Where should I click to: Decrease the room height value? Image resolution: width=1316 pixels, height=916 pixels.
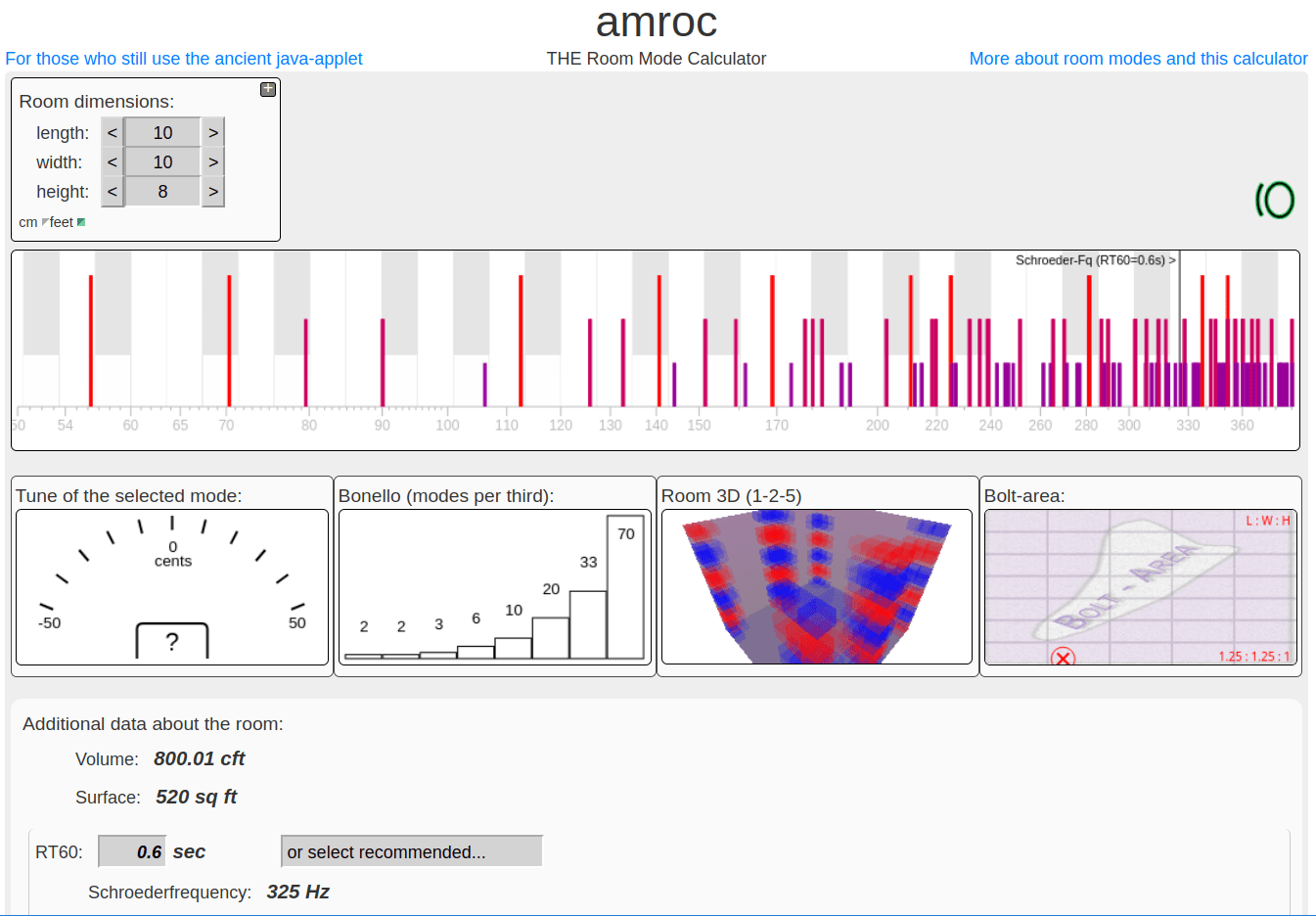pyautogui.click(x=113, y=191)
